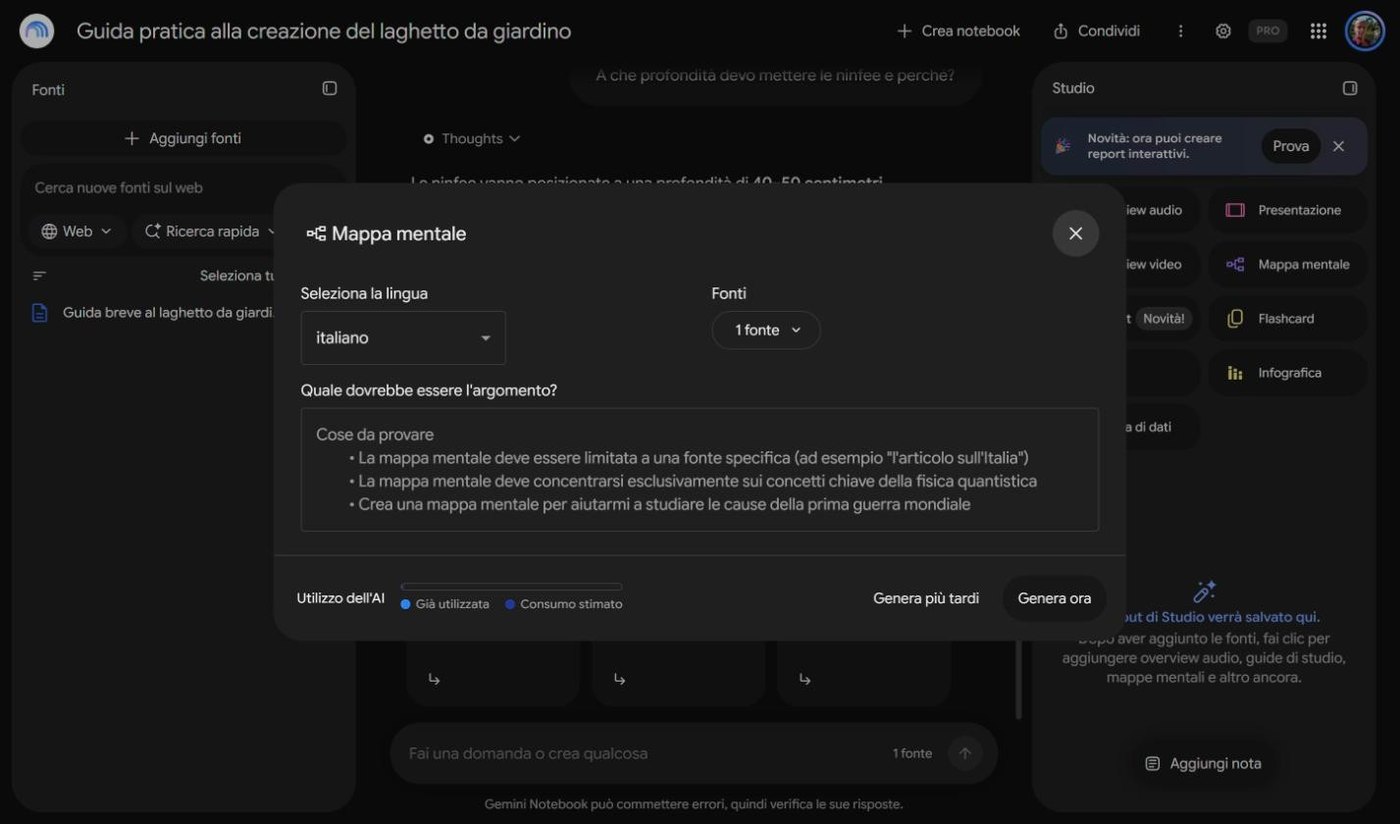
Task: Click the chat area scrollbar
Action: click(x=1018, y=679)
